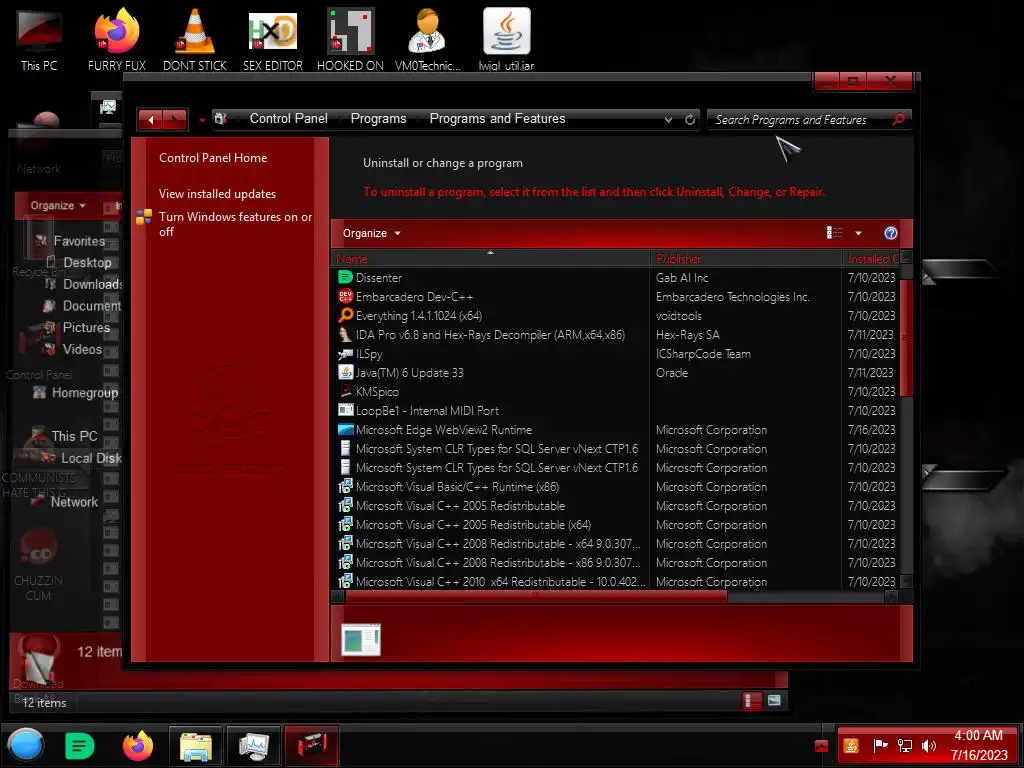Switch to details view in background Explorer

click(752, 701)
